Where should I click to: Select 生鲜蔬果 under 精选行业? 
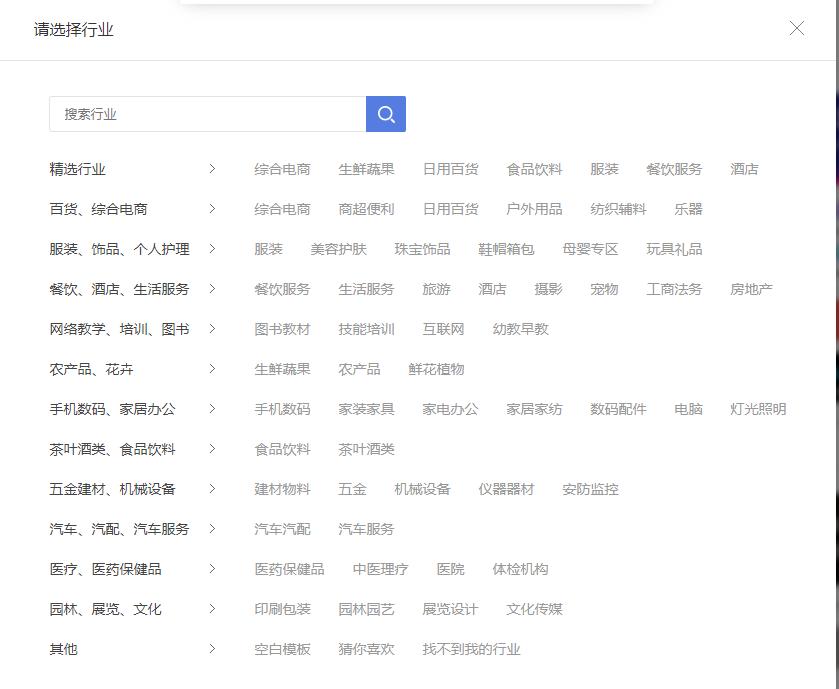click(x=365, y=169)
